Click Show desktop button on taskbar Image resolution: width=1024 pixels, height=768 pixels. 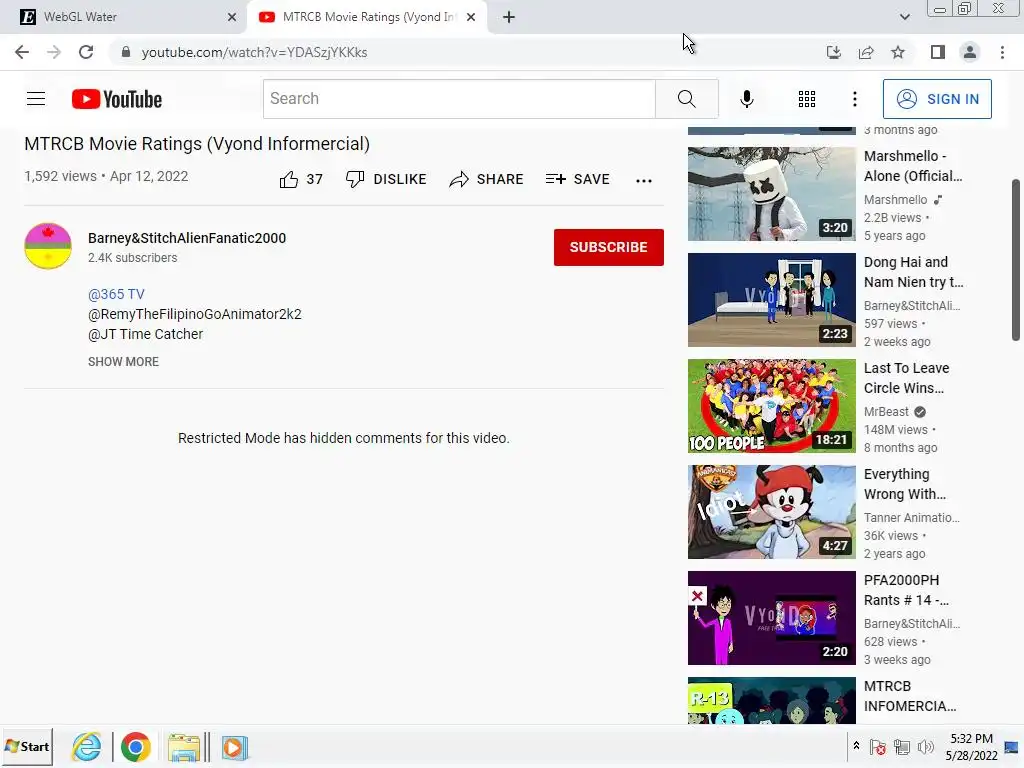1012,746
